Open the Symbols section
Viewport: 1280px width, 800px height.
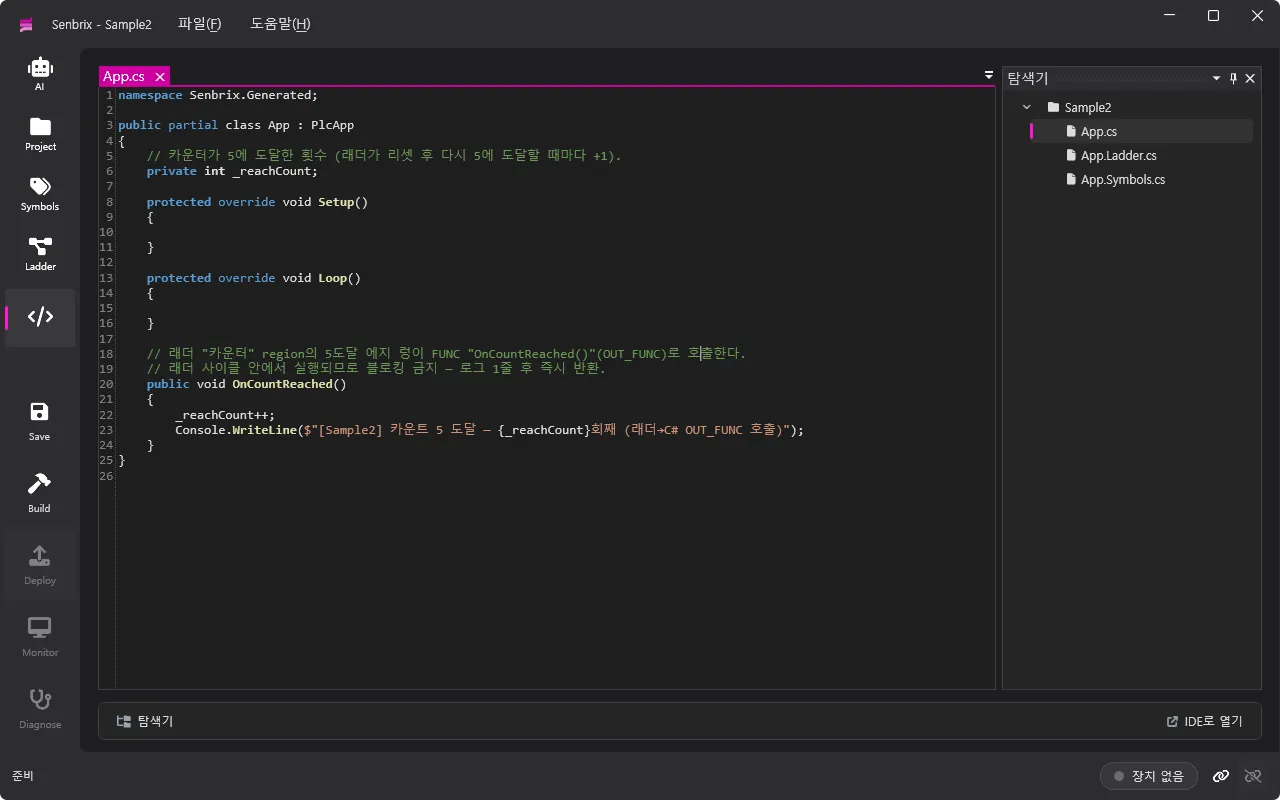click(40, 194)
